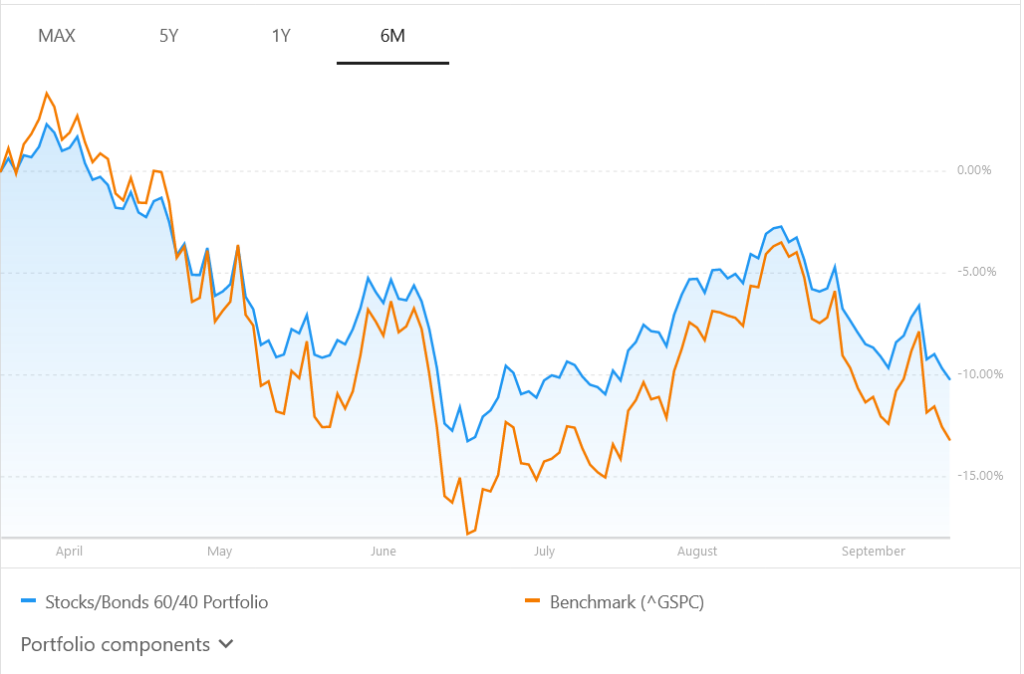Collapse the Portfolio components disclosure arrow

224,644
